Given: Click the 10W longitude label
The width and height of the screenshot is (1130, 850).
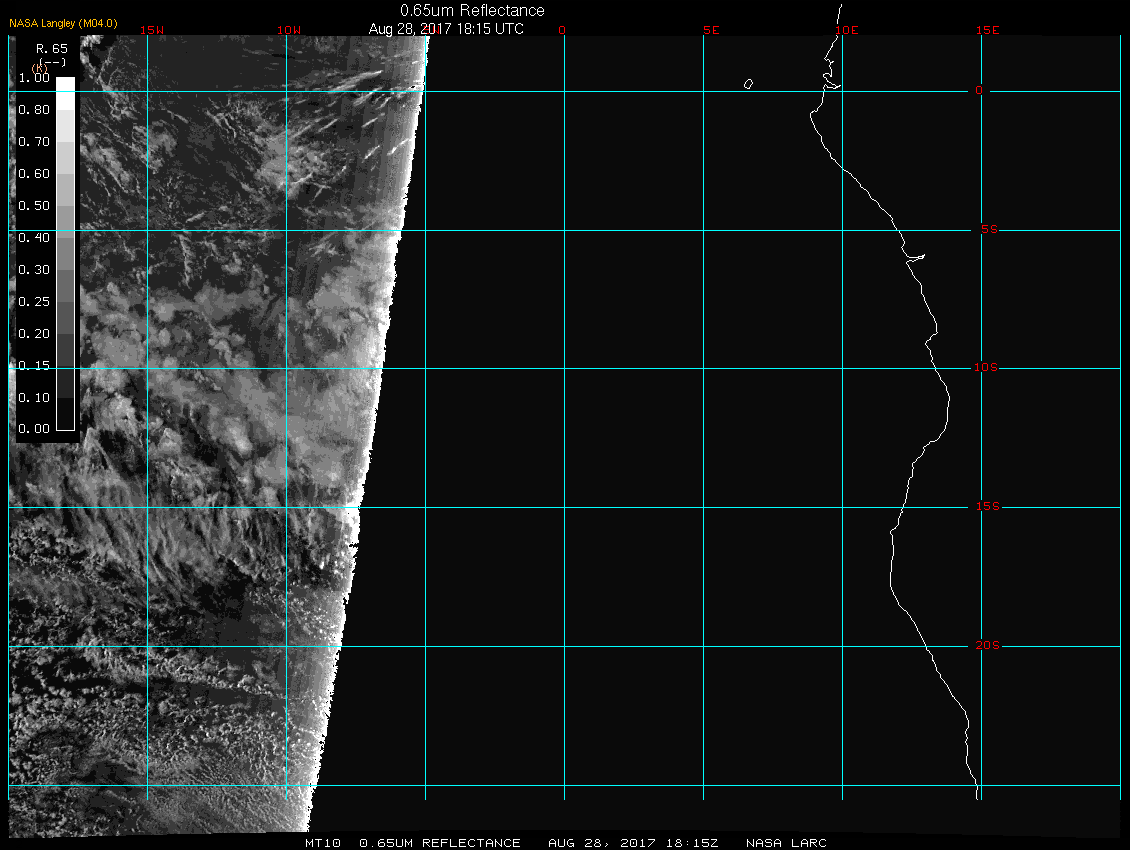Looking at the screenshot, I should tap(289, 30).
